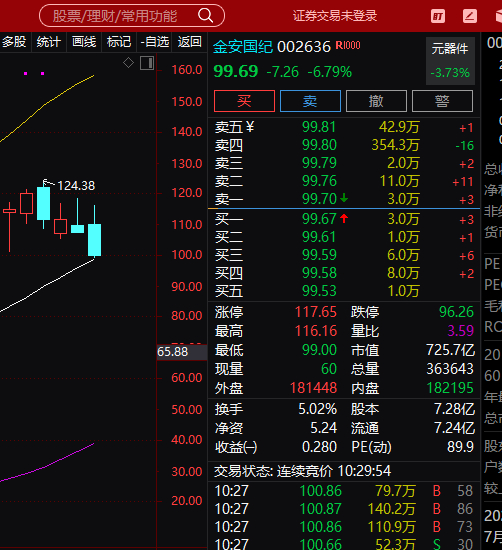The height and width of the screenshot is (550, 502).
Task: Click the pencil edit icon in top bar
Action: point(470,16)
